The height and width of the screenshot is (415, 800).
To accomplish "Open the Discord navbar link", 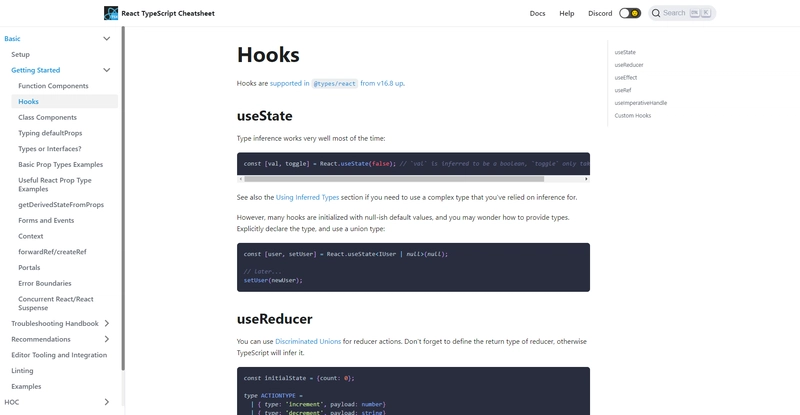I will coord(600,13).
